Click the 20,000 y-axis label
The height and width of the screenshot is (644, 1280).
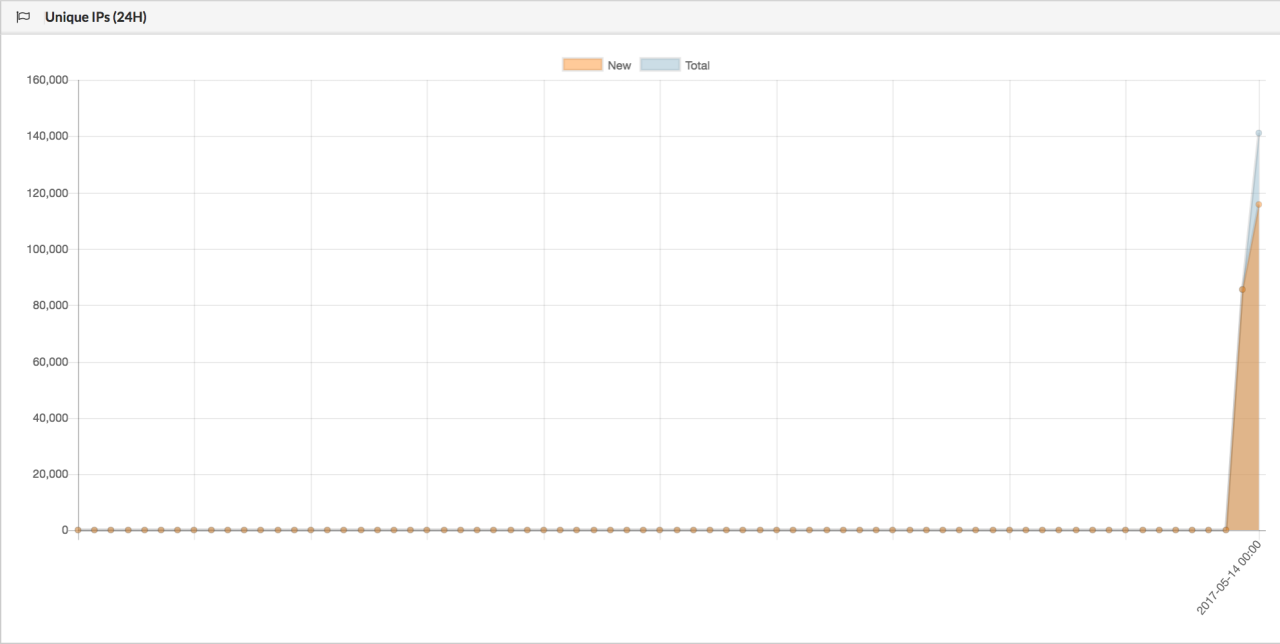[51, 474]
